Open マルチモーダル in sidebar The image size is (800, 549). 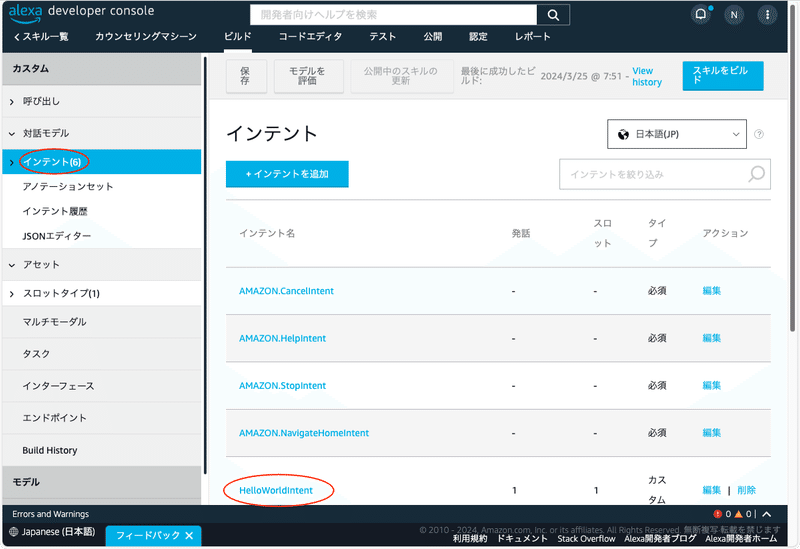click(x=55, y=322)
